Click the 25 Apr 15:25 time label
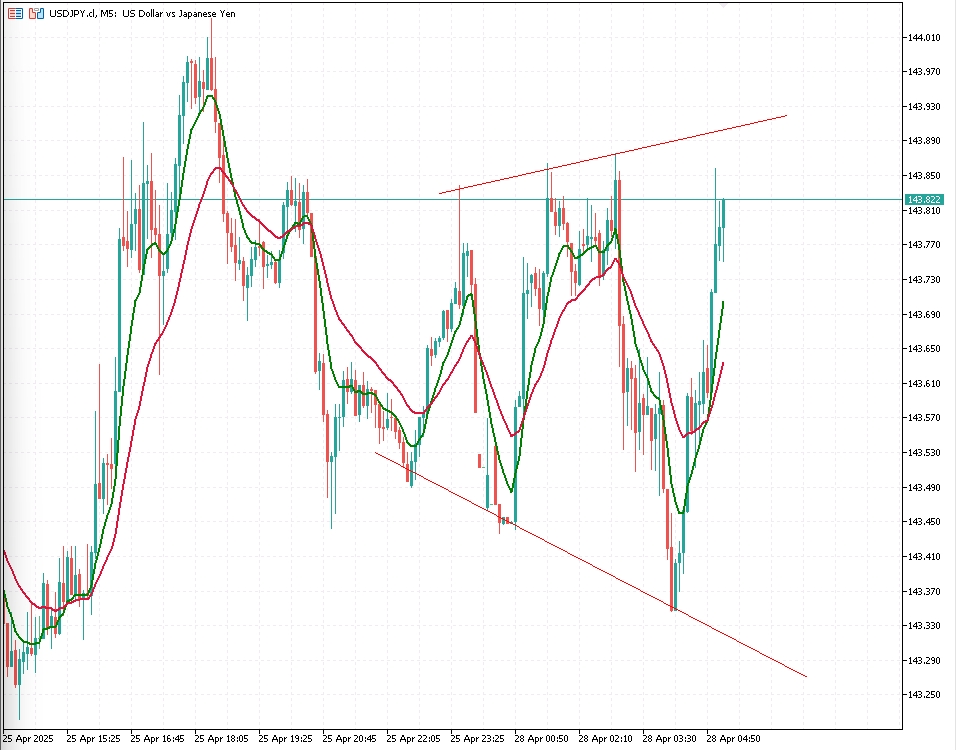Image resolution: width=957 pixels, height=750 pixels. pyautogui.click(x=93, y=738)
